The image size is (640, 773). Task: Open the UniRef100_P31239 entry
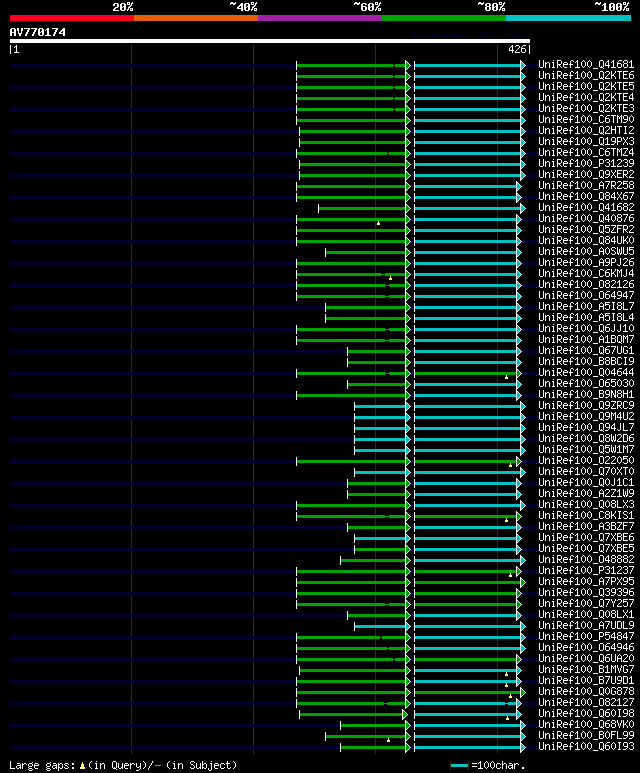[x=586, y=164]
